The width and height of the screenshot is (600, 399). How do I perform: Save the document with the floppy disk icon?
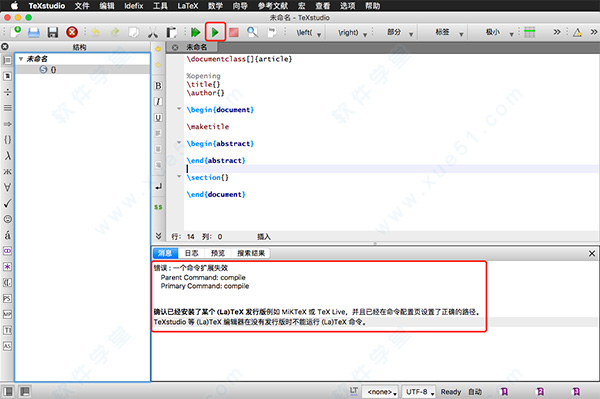point(52,32)
